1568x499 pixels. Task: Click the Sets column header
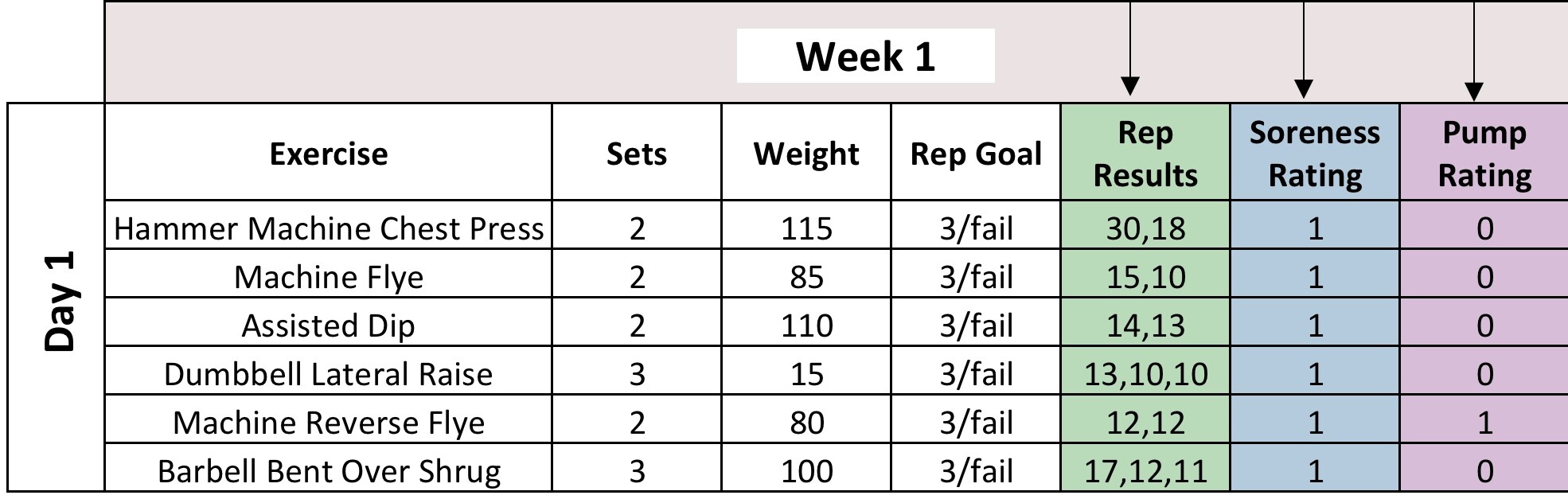(637, 154)
